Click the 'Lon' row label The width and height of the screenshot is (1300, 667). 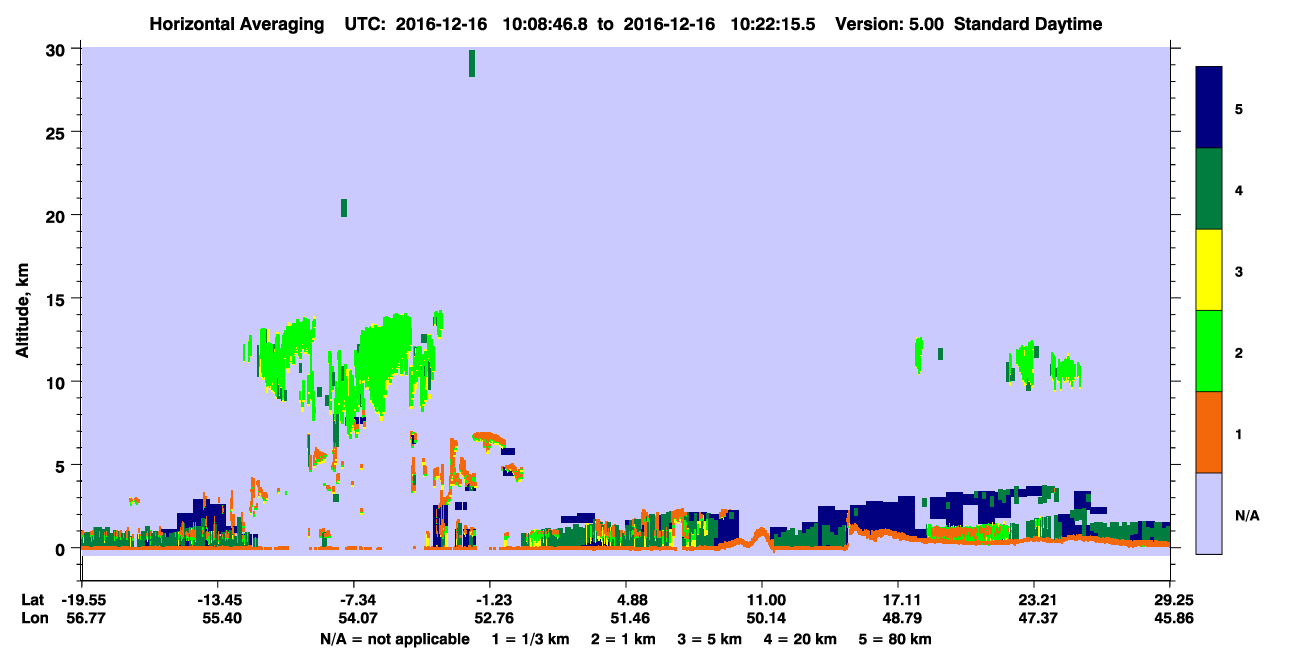pos(33,618)
